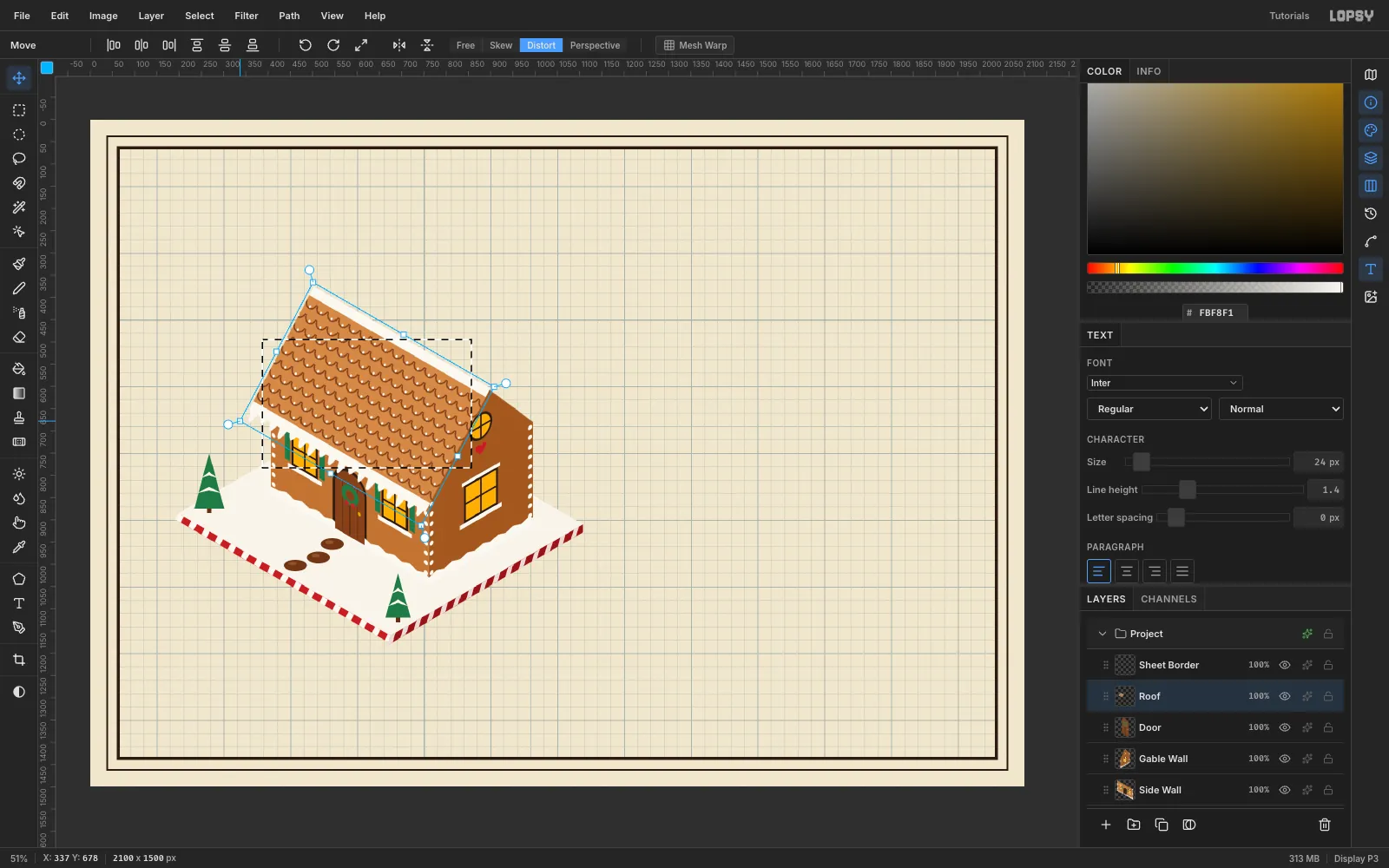1389x868 pixels.
Task: Choose Free transform mode
Action: [465, 45]
